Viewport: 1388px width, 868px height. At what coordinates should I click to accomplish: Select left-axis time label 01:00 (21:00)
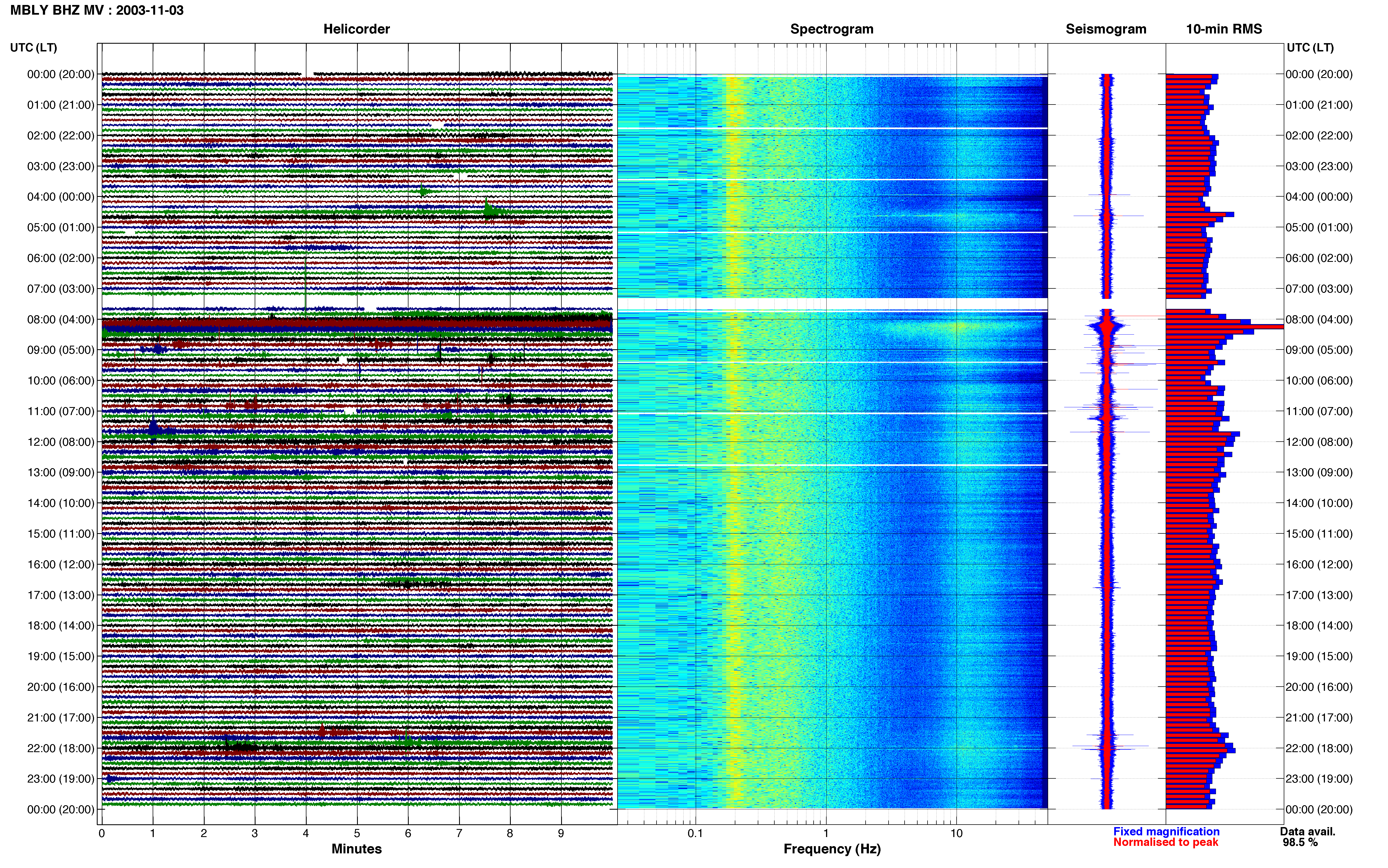click(61, 105)
